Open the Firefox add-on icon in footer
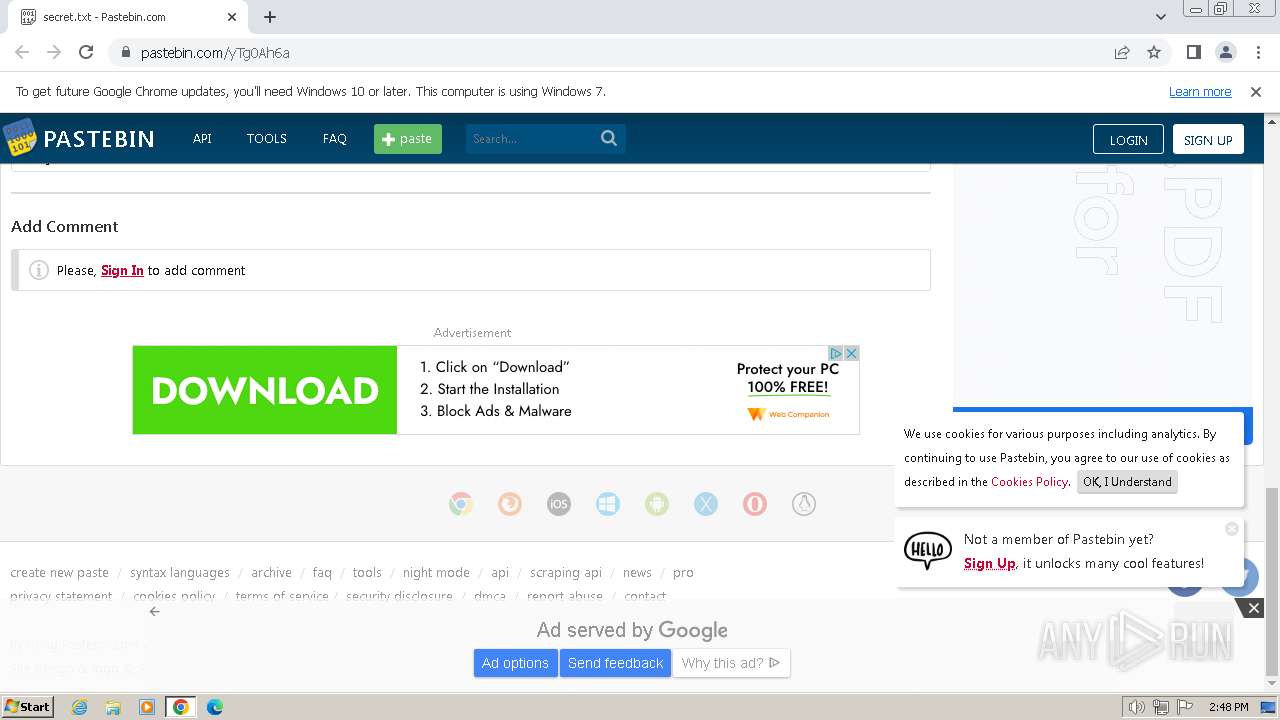 tap(510, 504)
